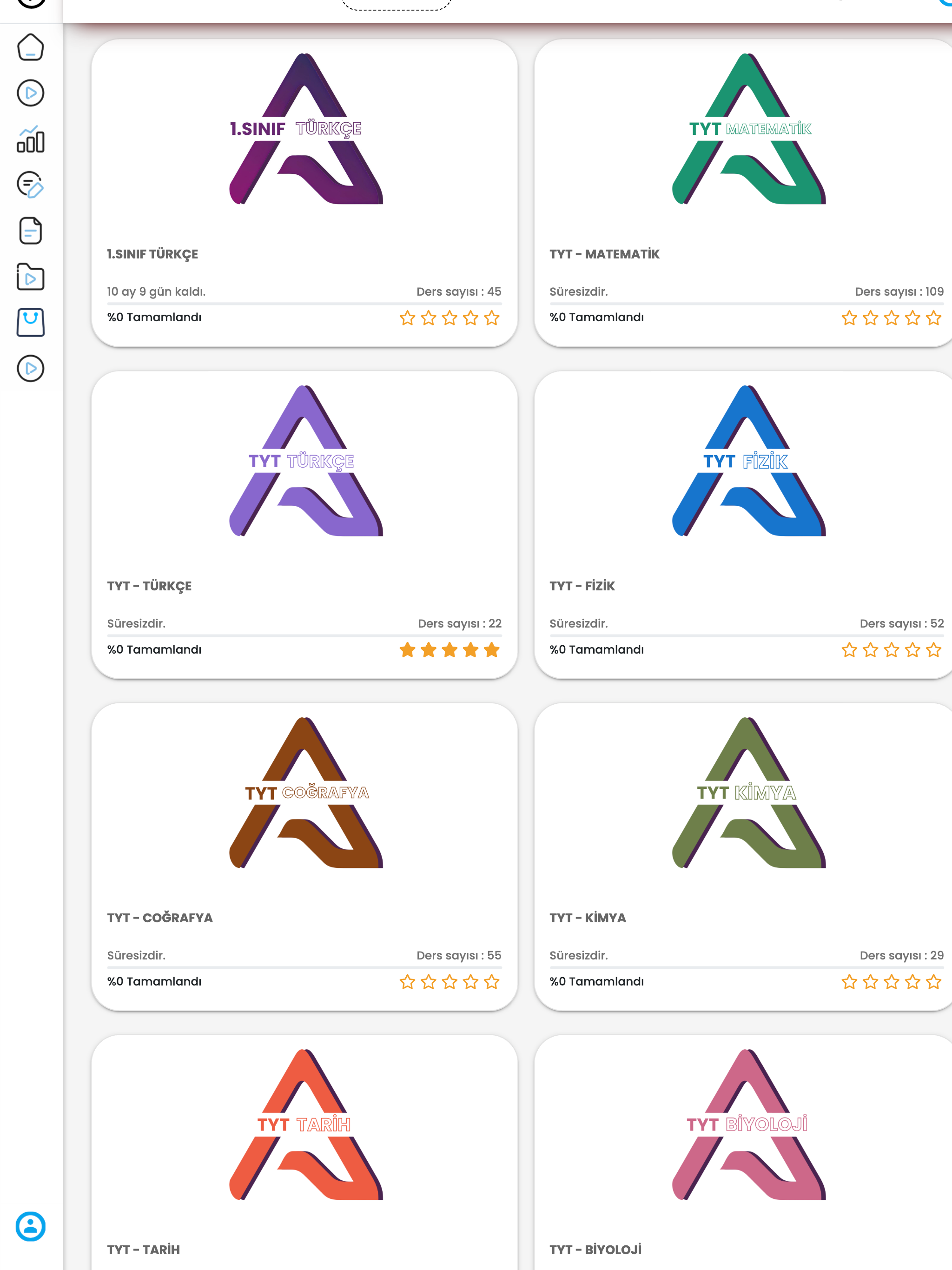The image size is (952, 1270).
Task: Open the blue user profile avatar icon
Action: click(x=30, y=1227)
